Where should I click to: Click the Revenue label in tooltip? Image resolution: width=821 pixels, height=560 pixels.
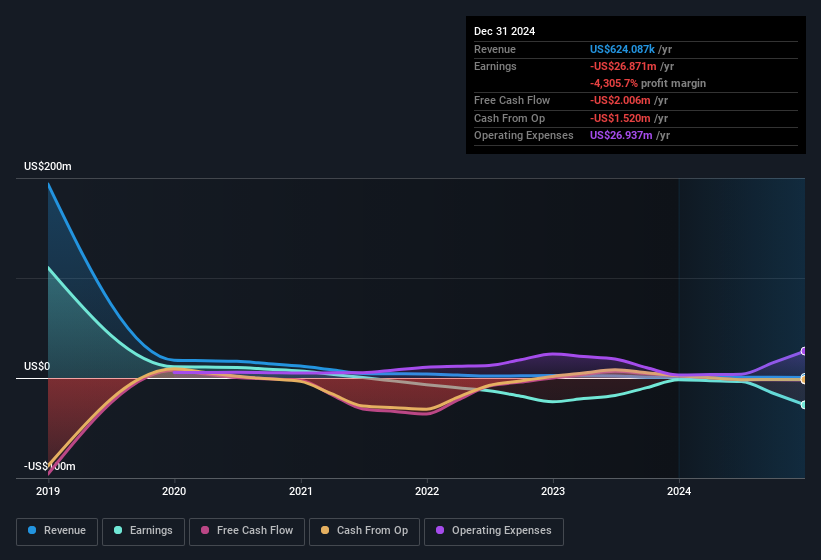click(495, 49)
